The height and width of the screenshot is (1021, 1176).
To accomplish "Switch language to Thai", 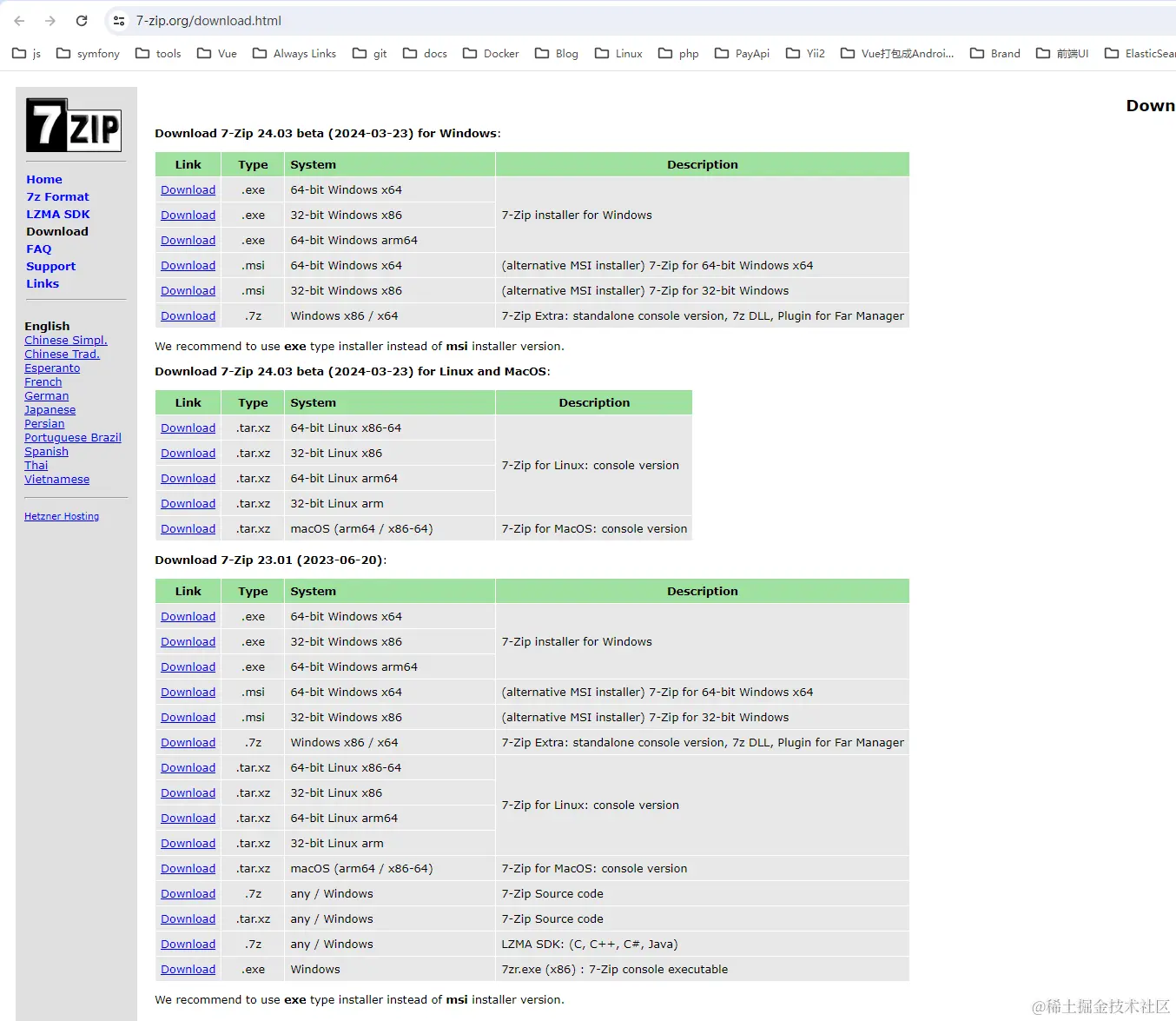I will tap(36, 466).
